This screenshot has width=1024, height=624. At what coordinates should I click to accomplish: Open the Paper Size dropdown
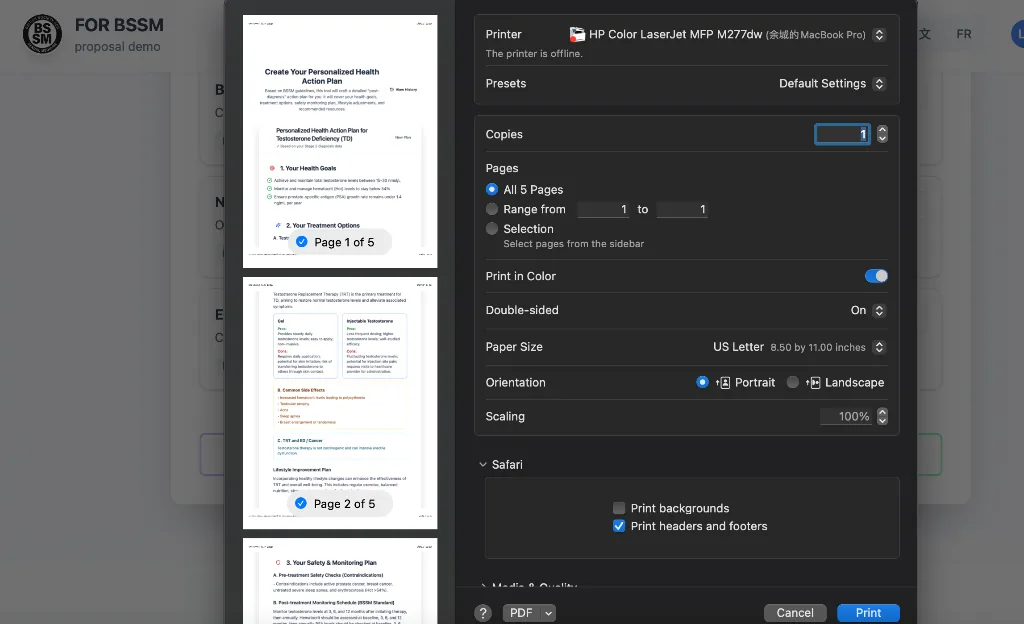click(879, 347)
